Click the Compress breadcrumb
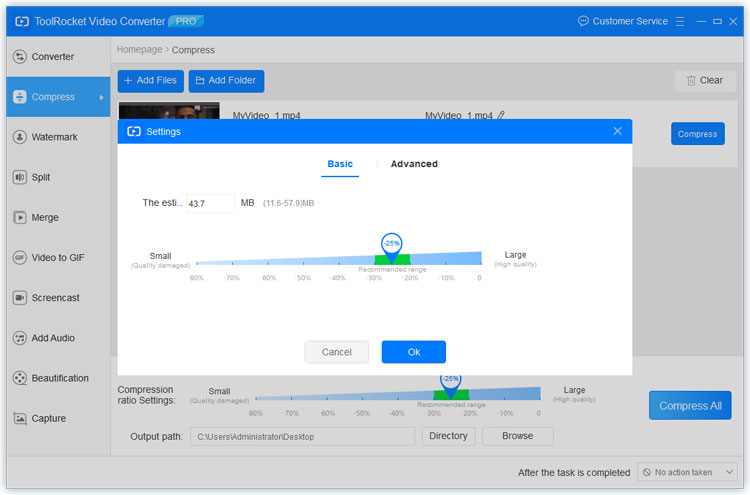 193,50
